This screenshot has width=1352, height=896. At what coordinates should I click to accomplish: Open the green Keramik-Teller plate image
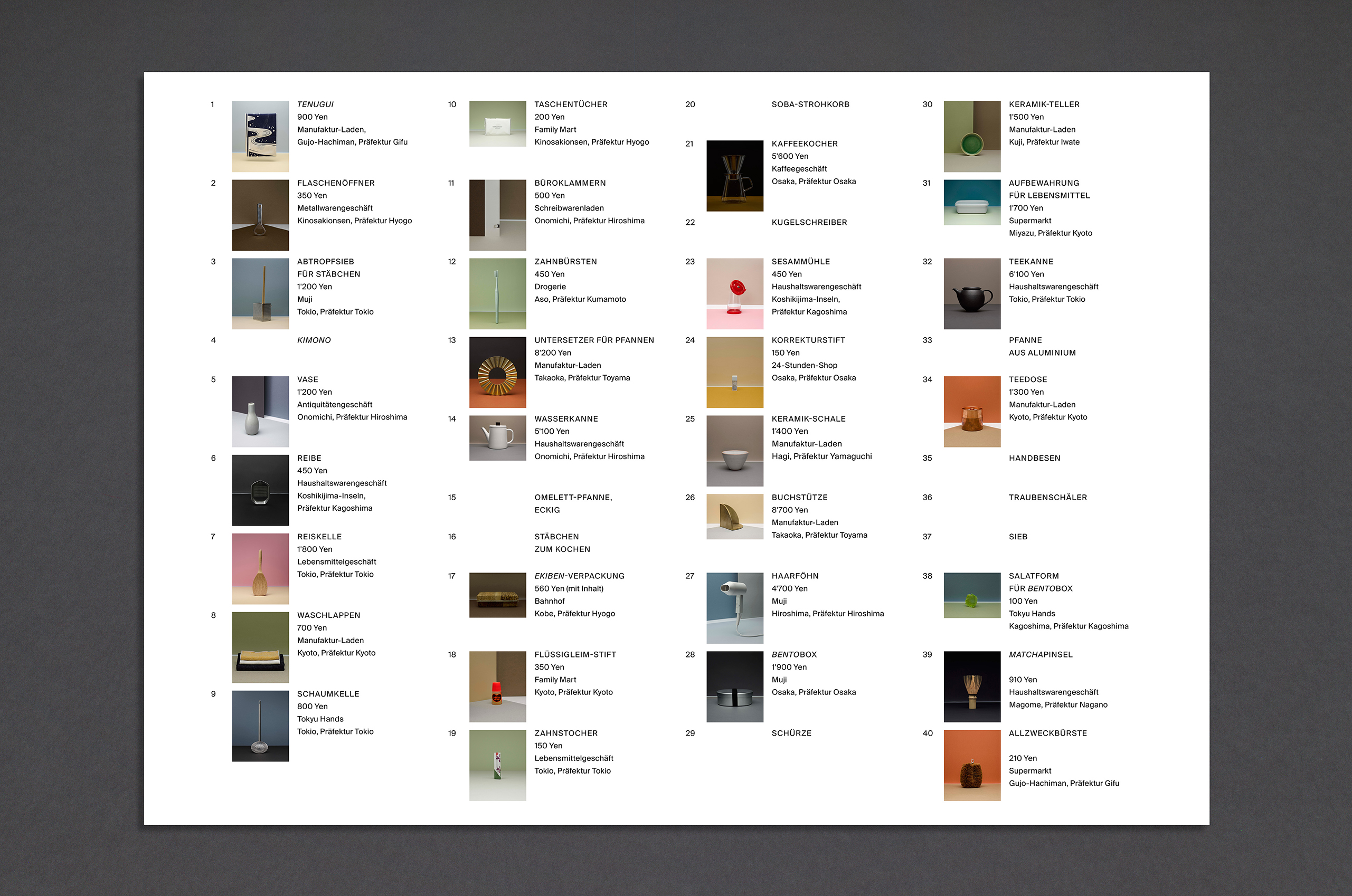(972, 137)
